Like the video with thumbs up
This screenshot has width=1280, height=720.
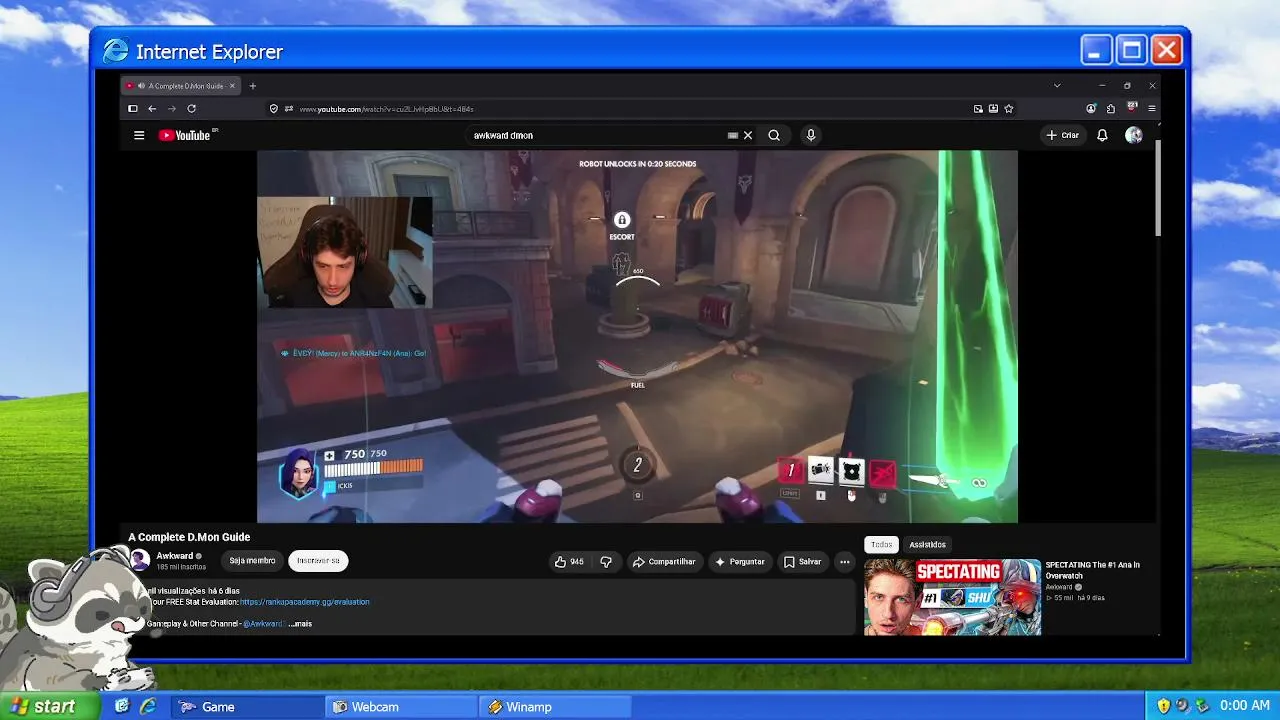[x=570, y=562]
